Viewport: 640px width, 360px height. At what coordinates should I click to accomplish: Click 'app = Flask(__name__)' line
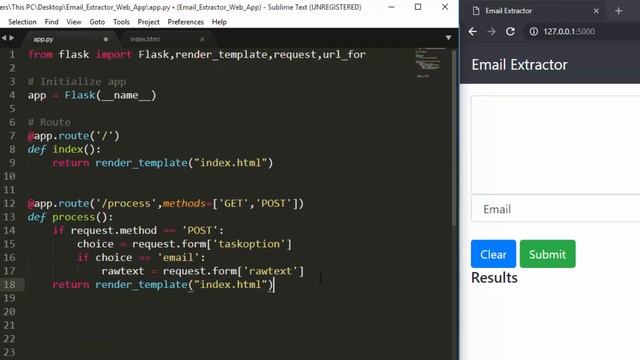(x=92, y=95)
